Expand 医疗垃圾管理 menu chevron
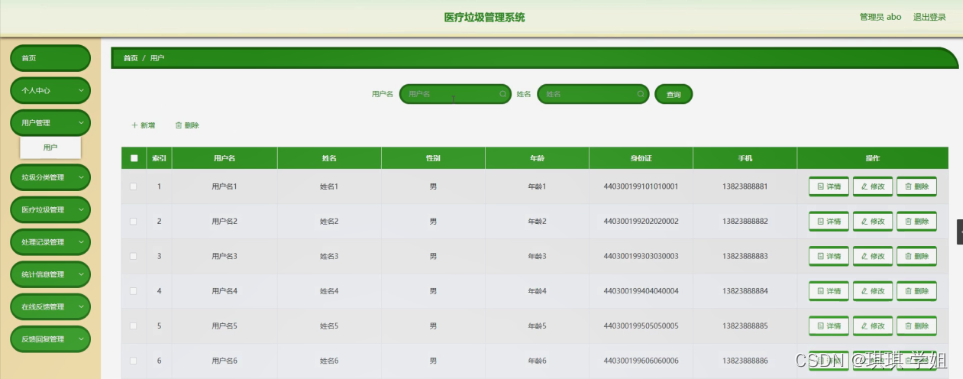The image size is (963, 379). (81, 209)
